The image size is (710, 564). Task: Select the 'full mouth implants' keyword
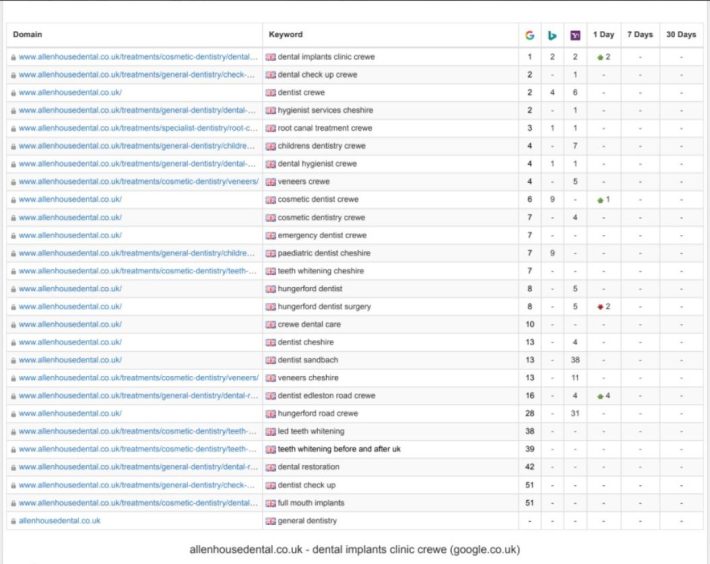point(310,503)
